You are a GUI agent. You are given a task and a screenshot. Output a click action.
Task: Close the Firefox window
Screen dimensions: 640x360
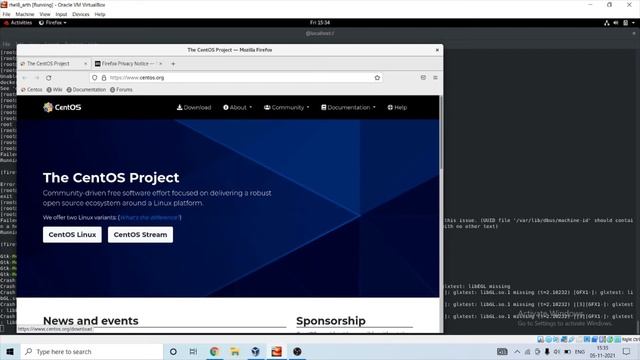[x=437, y=50]
